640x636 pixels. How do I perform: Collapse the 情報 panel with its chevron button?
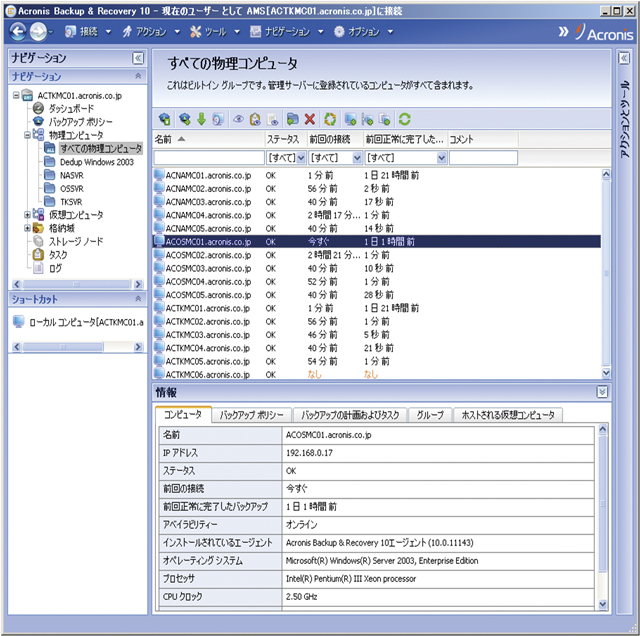click(x=602, y=392)
